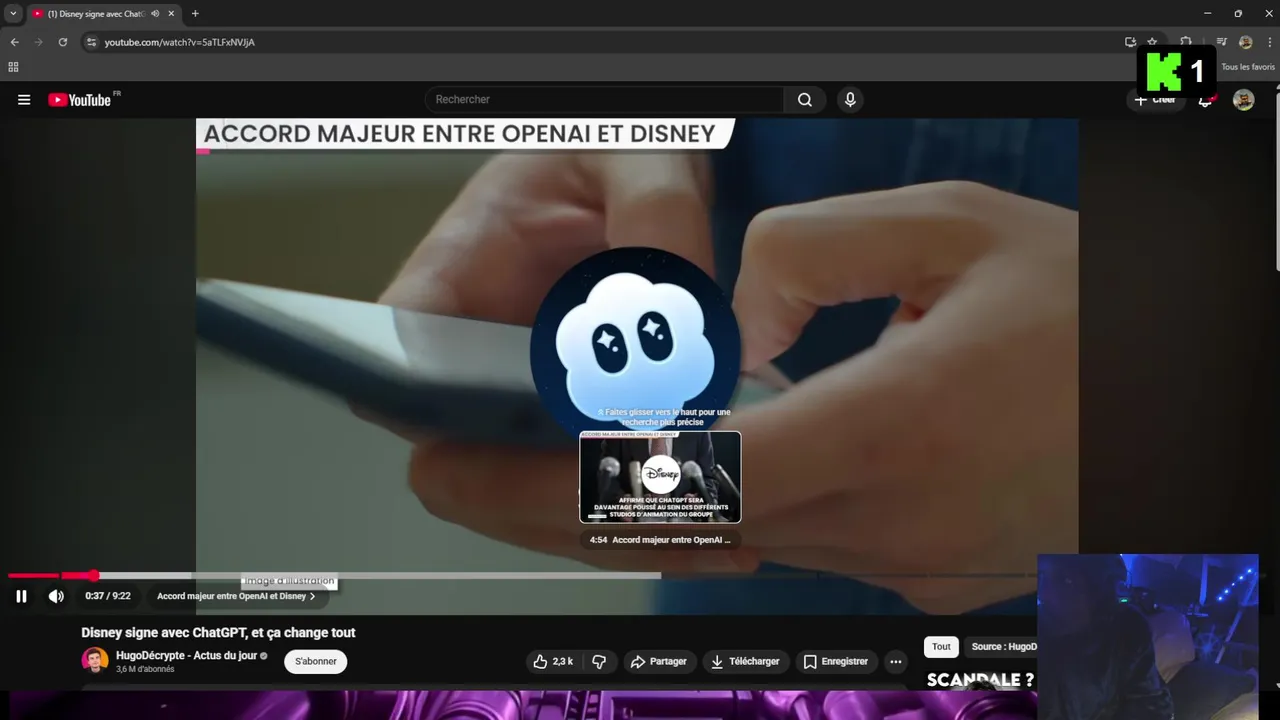Click the search magnifier button
Image resolution: width=1280 pixels, height=720 pixels.
click(x=805, y=99)
